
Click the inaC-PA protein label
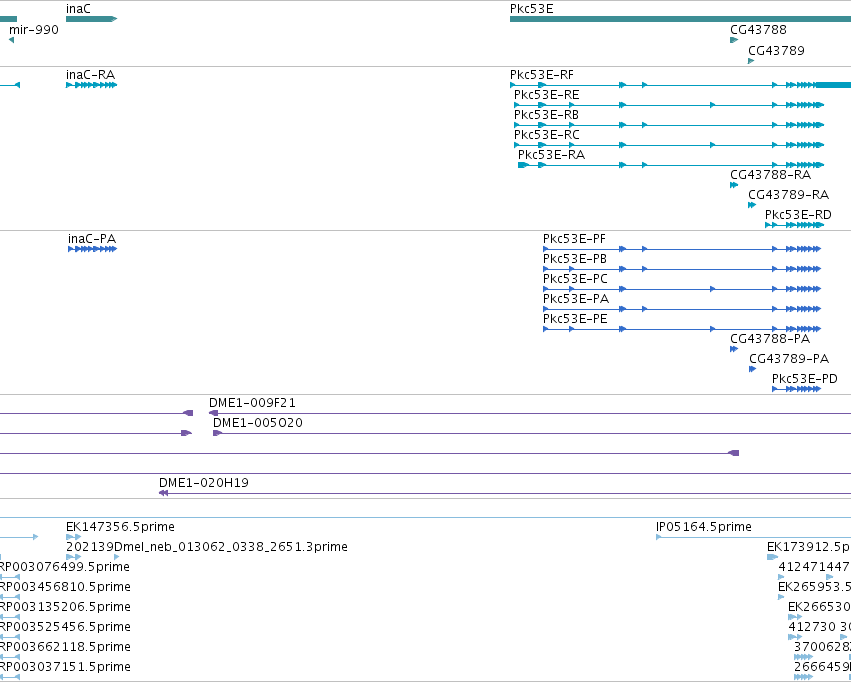pyautogui.click(x=92, y=239)
